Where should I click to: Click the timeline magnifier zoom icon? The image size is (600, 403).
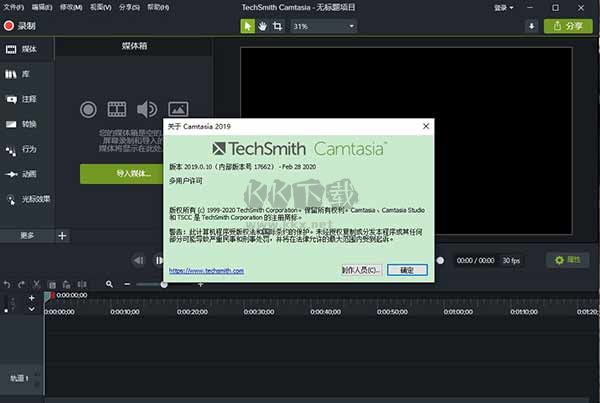click(x=109, y=284)
